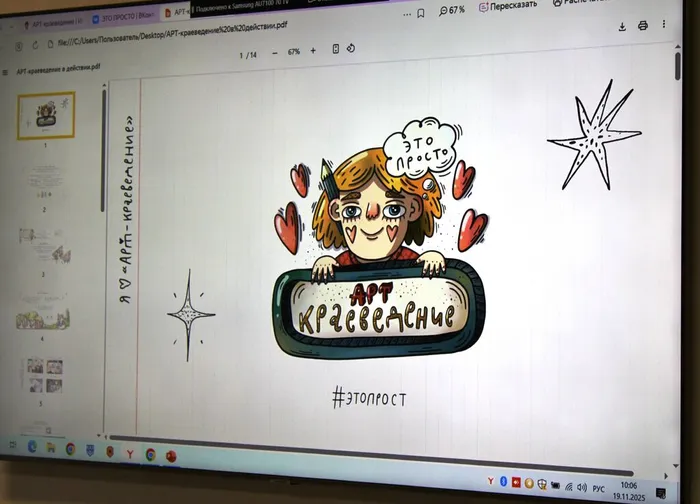Viewport: 700px width, 504px height.
Task: Click the rotate document icon
Action: tap(352, 50)
